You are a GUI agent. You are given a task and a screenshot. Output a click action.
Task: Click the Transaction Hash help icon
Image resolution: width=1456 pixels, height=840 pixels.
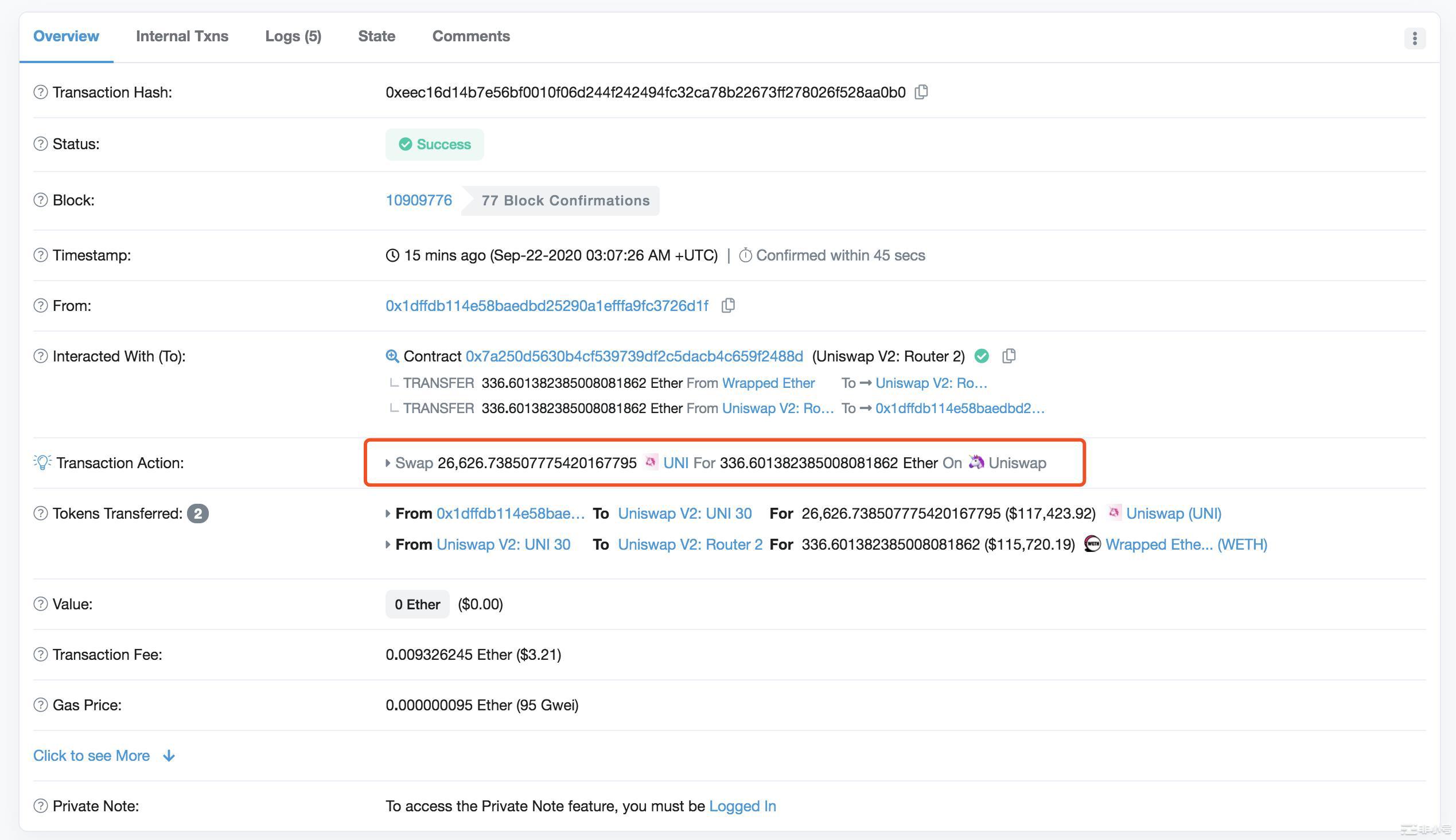pos(40,92)
